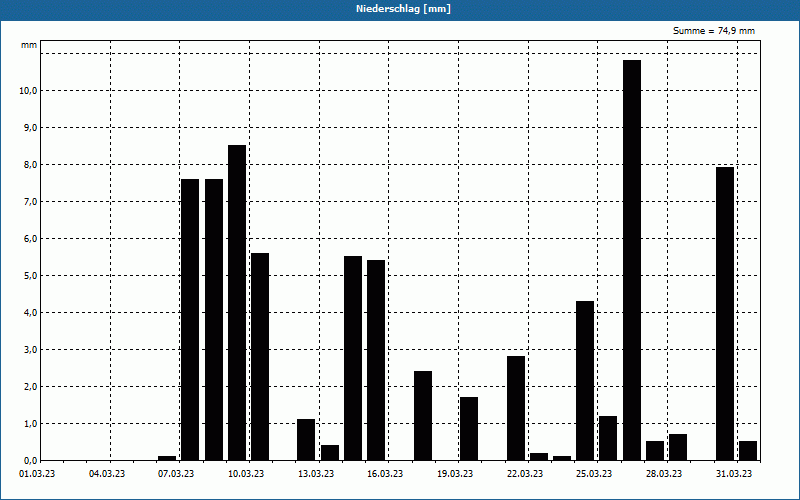Click the tiny bar just left of 07.03.23
The height and width of the screenshot is (500, 800).
(x=167, y=458)
